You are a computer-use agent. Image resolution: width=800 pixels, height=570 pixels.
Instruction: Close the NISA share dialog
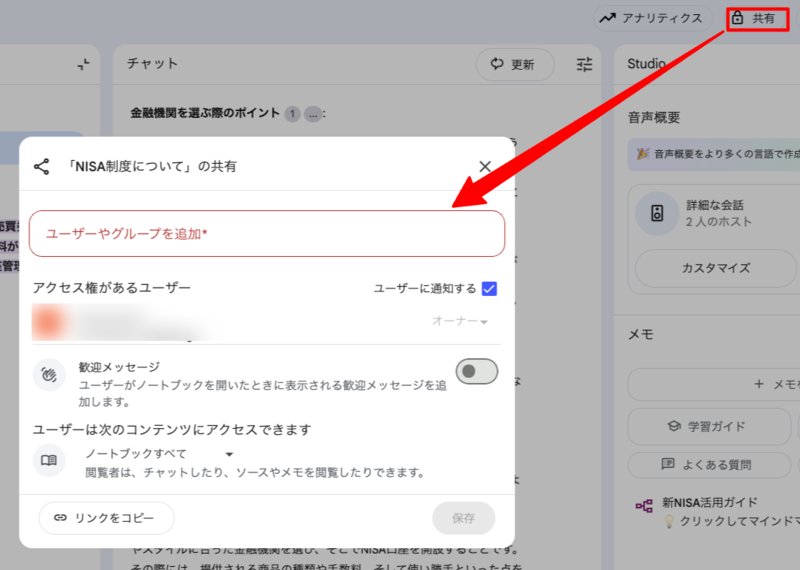(x=485, y=166)
